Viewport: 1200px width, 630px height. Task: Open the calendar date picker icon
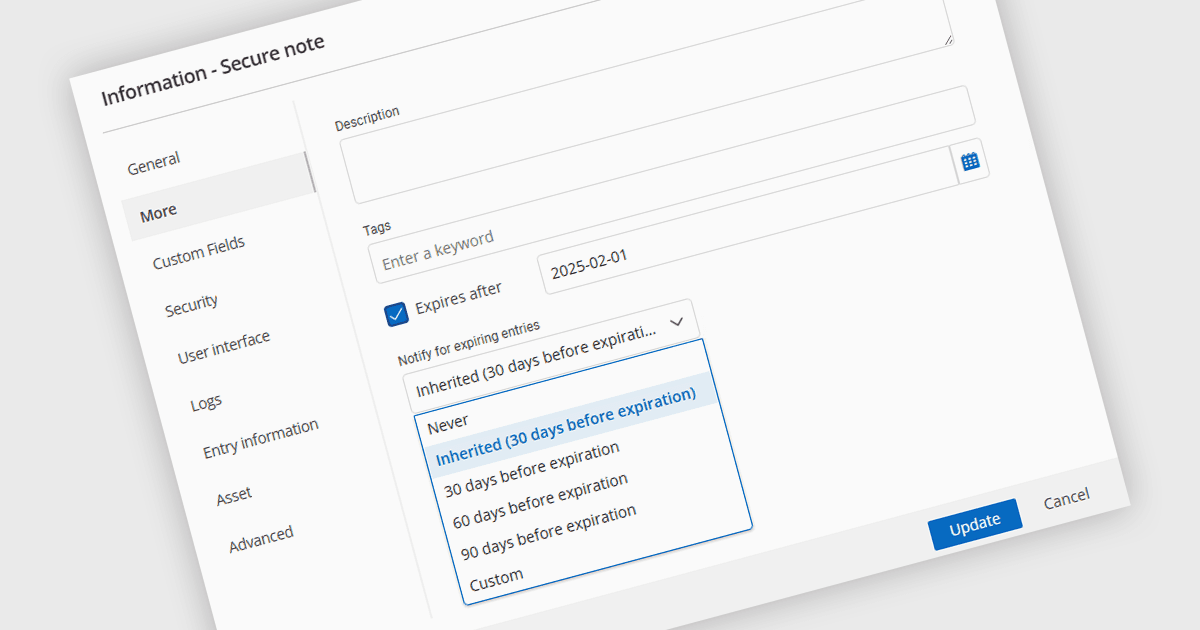[970, 161]
